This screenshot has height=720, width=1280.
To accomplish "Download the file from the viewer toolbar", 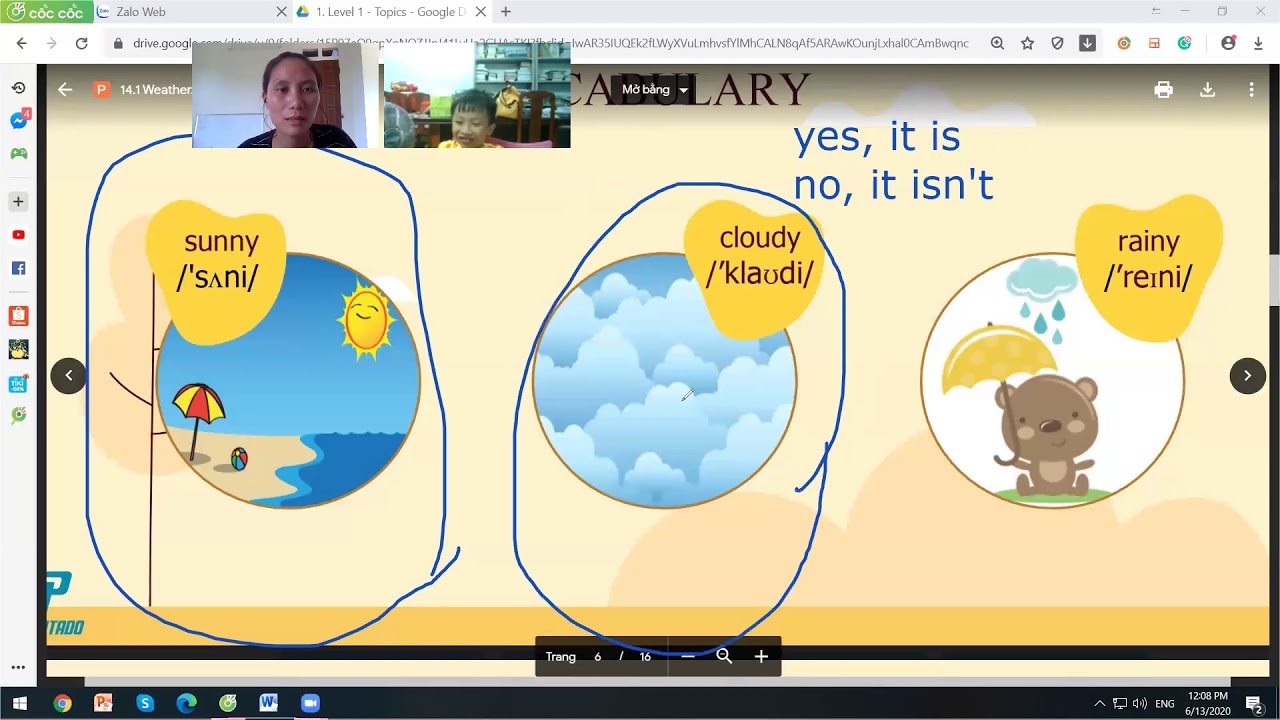I will [x=1207, y=90].
